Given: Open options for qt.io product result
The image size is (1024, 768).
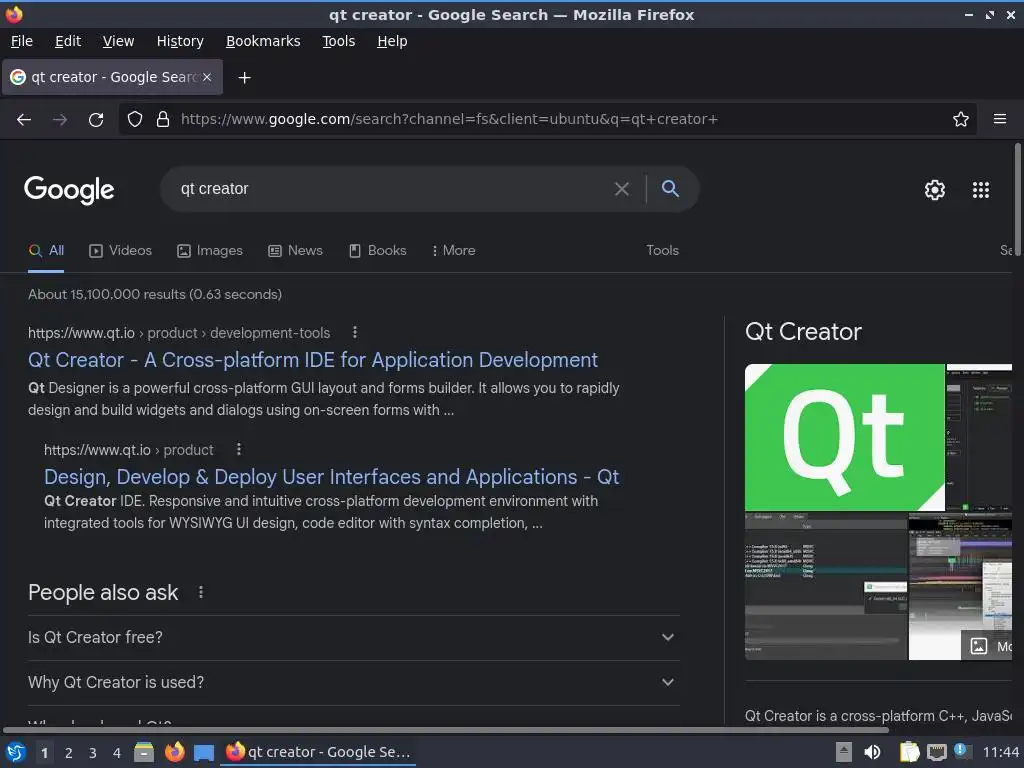Looking at the screenshot, I should pos(238,449).
